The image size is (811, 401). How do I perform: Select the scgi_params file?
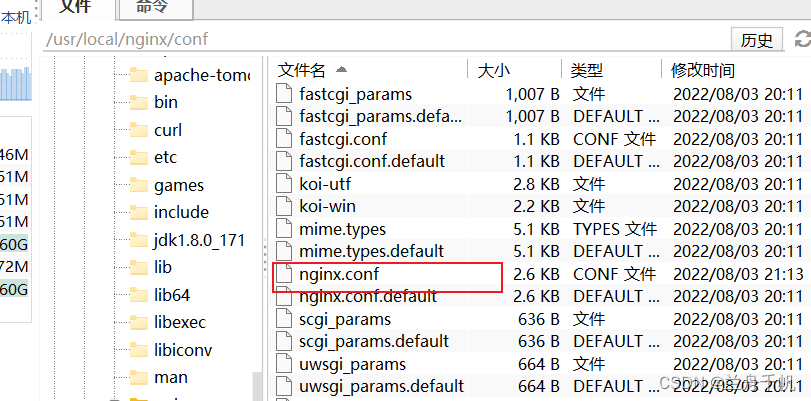[x=344, y=319]
